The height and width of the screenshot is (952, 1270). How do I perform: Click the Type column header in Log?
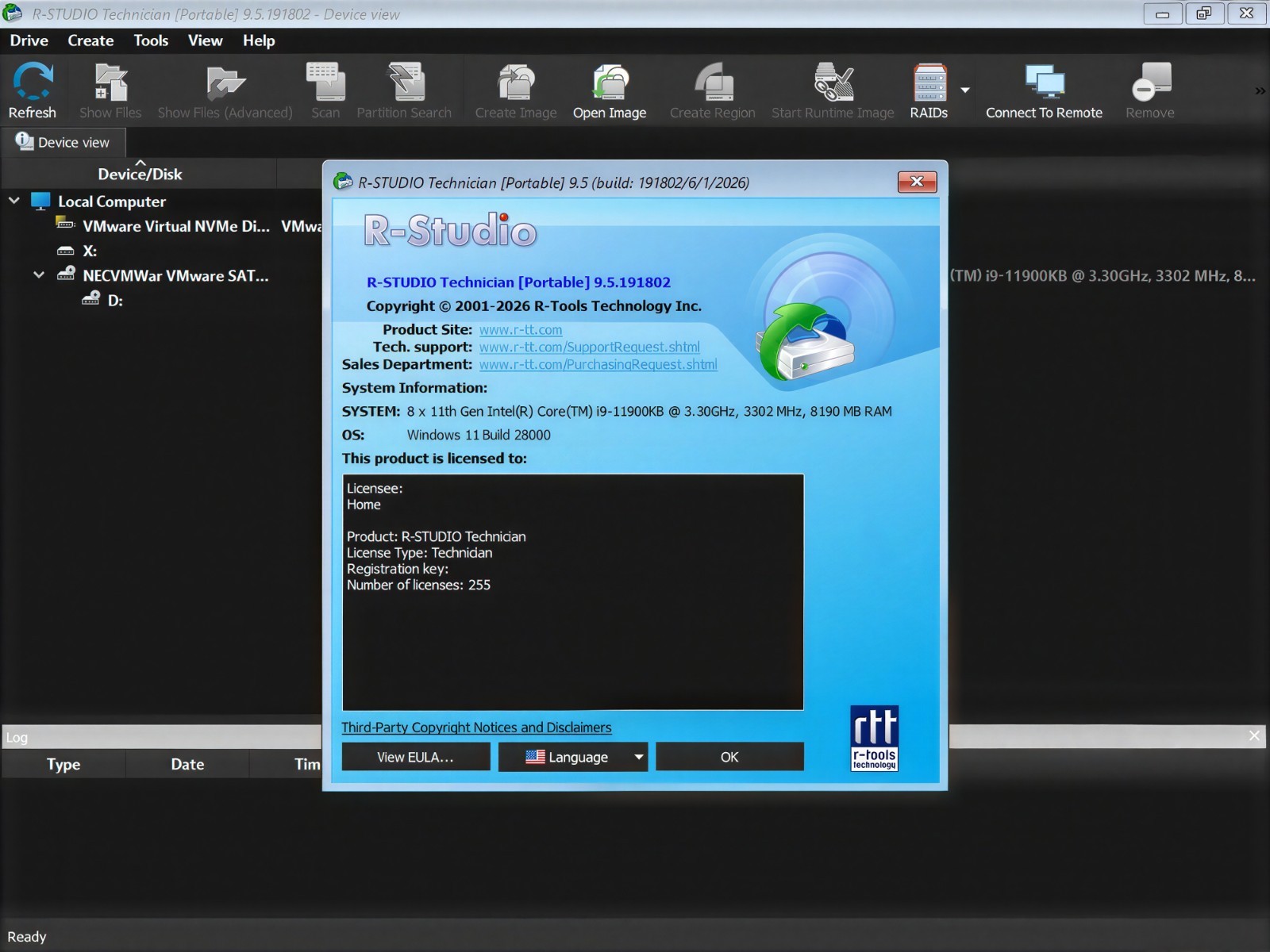[63, 764]
